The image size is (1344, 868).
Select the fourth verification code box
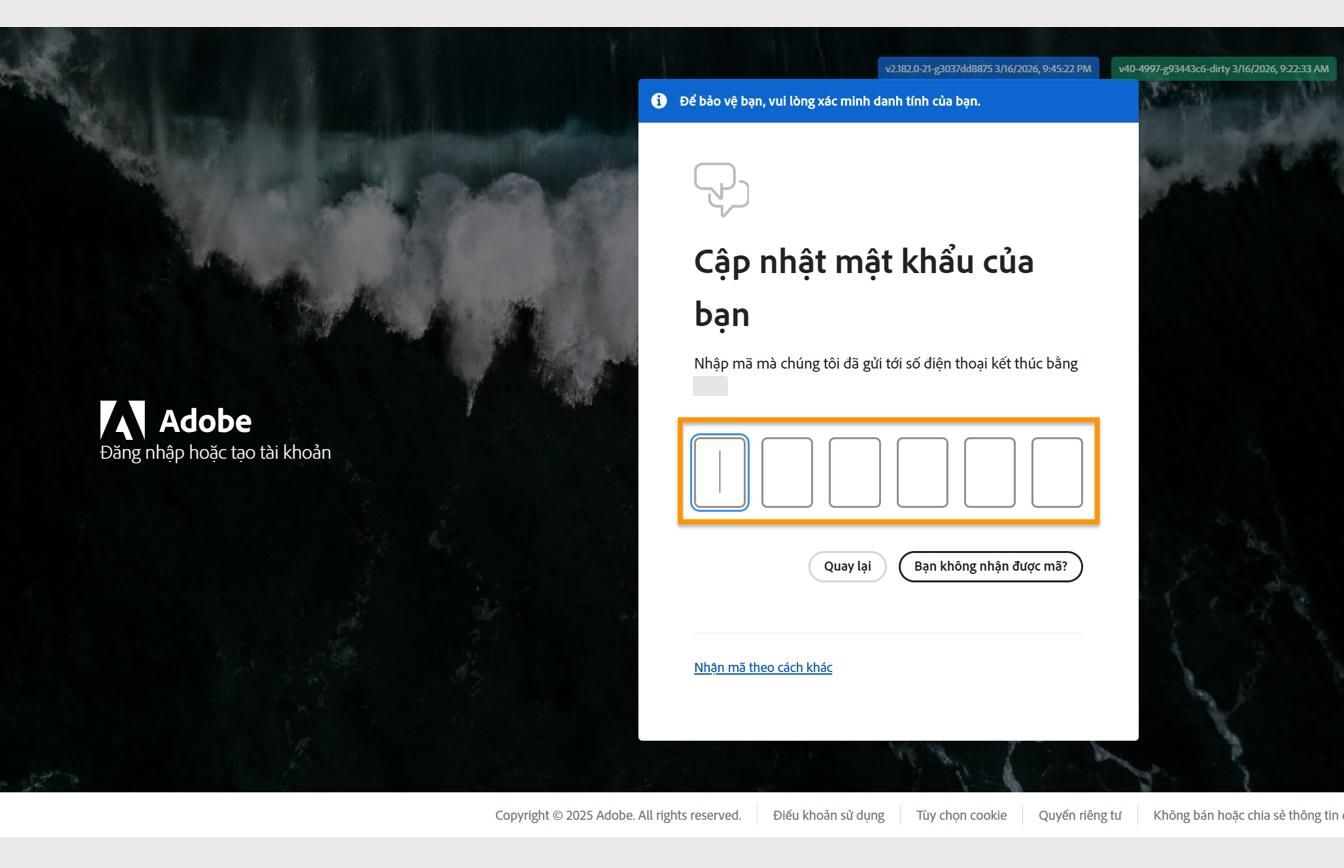pos(923,471)
